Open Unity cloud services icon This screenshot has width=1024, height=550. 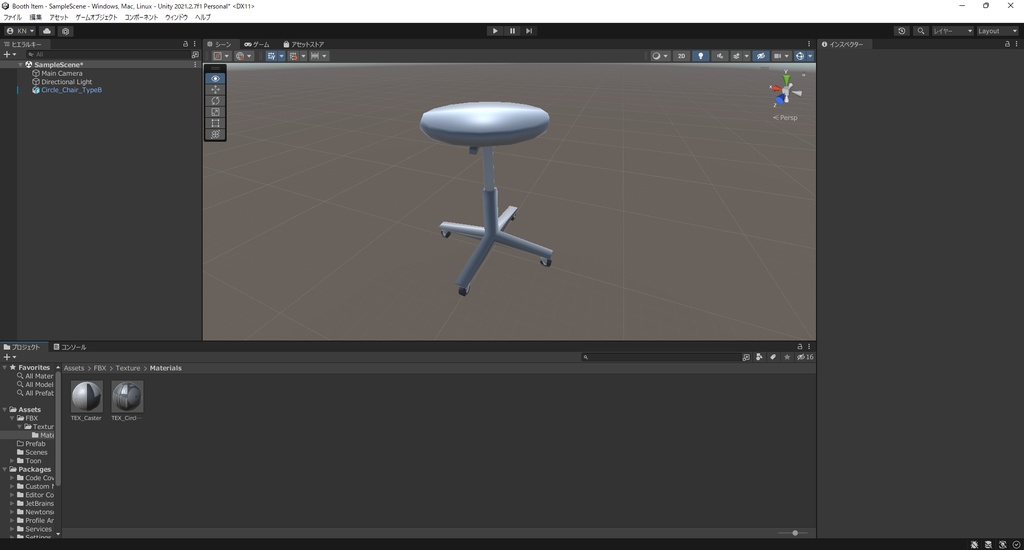pyautogui.click(x=47, y=31)
